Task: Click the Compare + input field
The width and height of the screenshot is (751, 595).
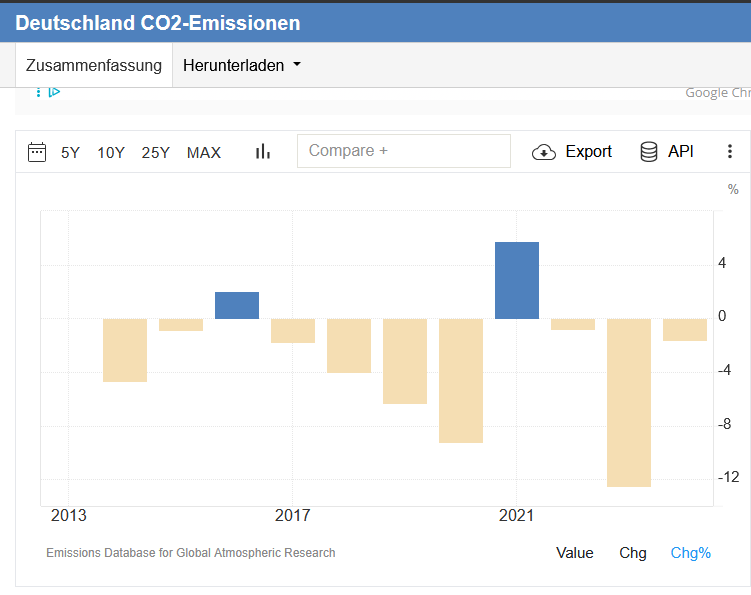Action: [x=403, y=151]
